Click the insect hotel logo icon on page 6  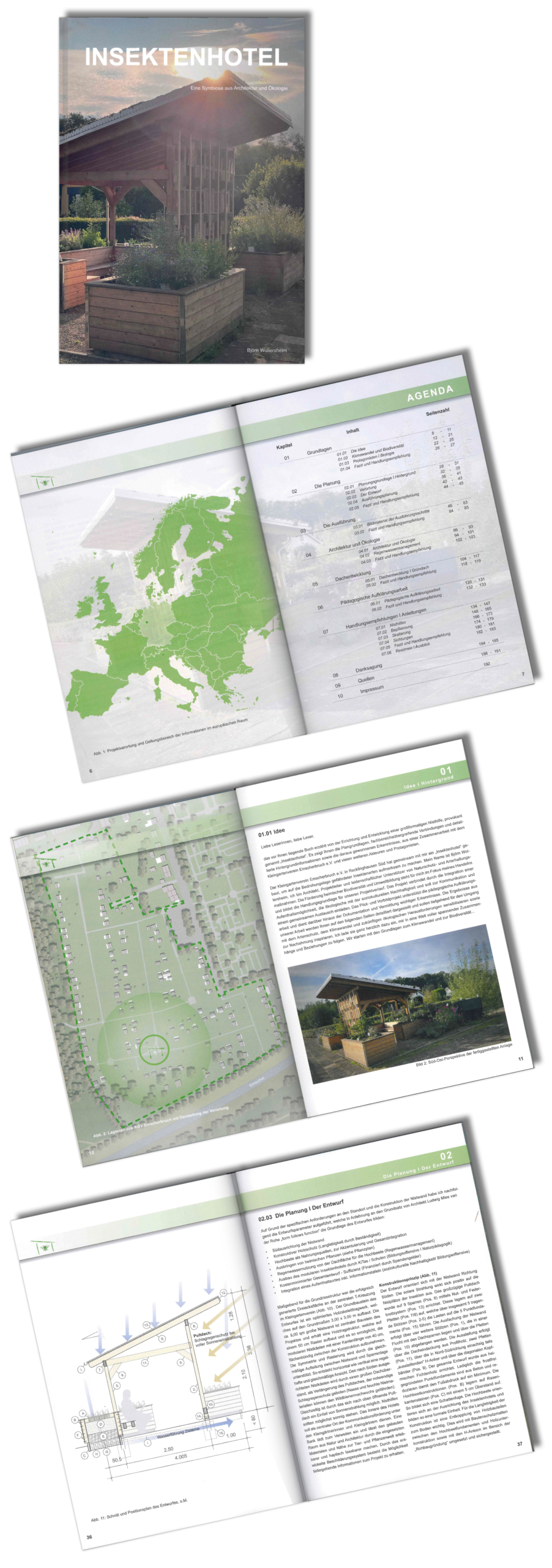(x=45, y=483)
